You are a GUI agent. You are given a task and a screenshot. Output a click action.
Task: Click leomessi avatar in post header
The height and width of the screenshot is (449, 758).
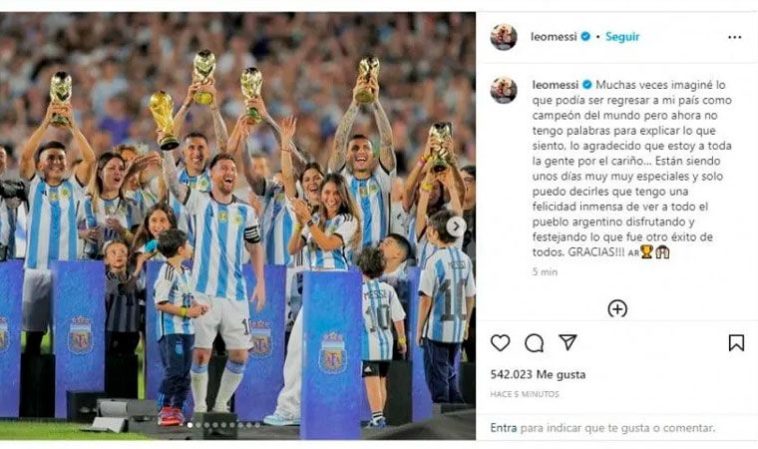pyautogui.click(x=504, y=37)
